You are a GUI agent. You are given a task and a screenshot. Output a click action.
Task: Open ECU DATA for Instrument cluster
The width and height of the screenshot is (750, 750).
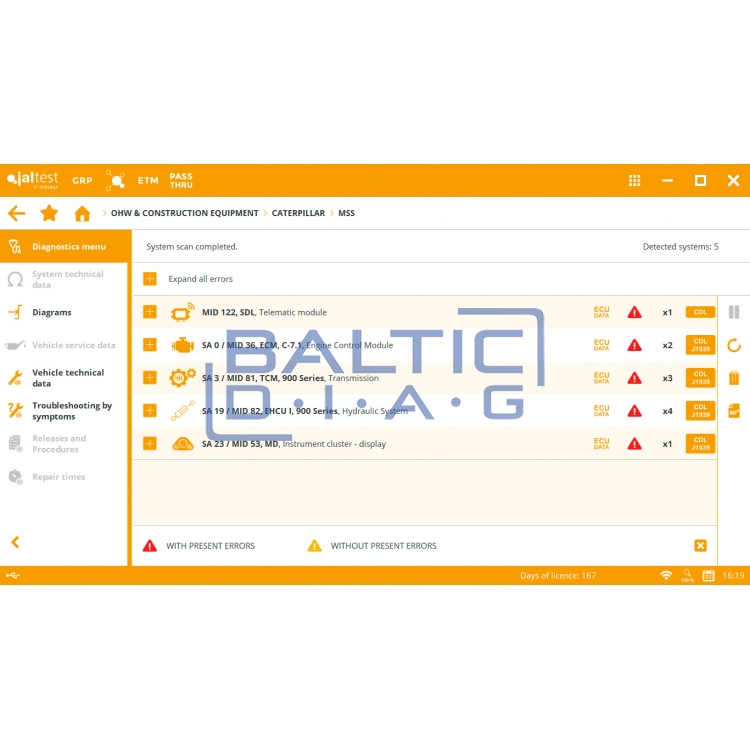pos(601,443)
